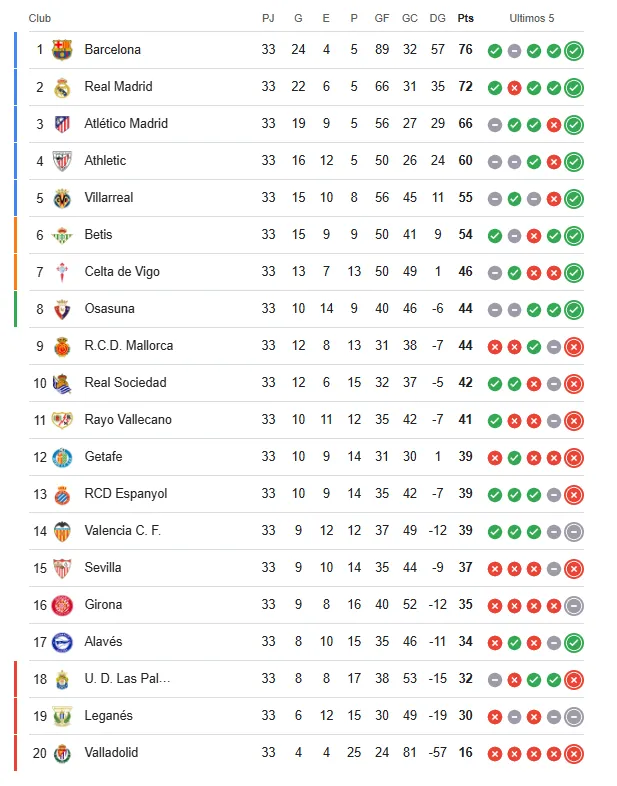Image resolution: width=617 pixels, height=786 pixels.
Task: Click the DG goal difference column header
Action: click(437, 18)
